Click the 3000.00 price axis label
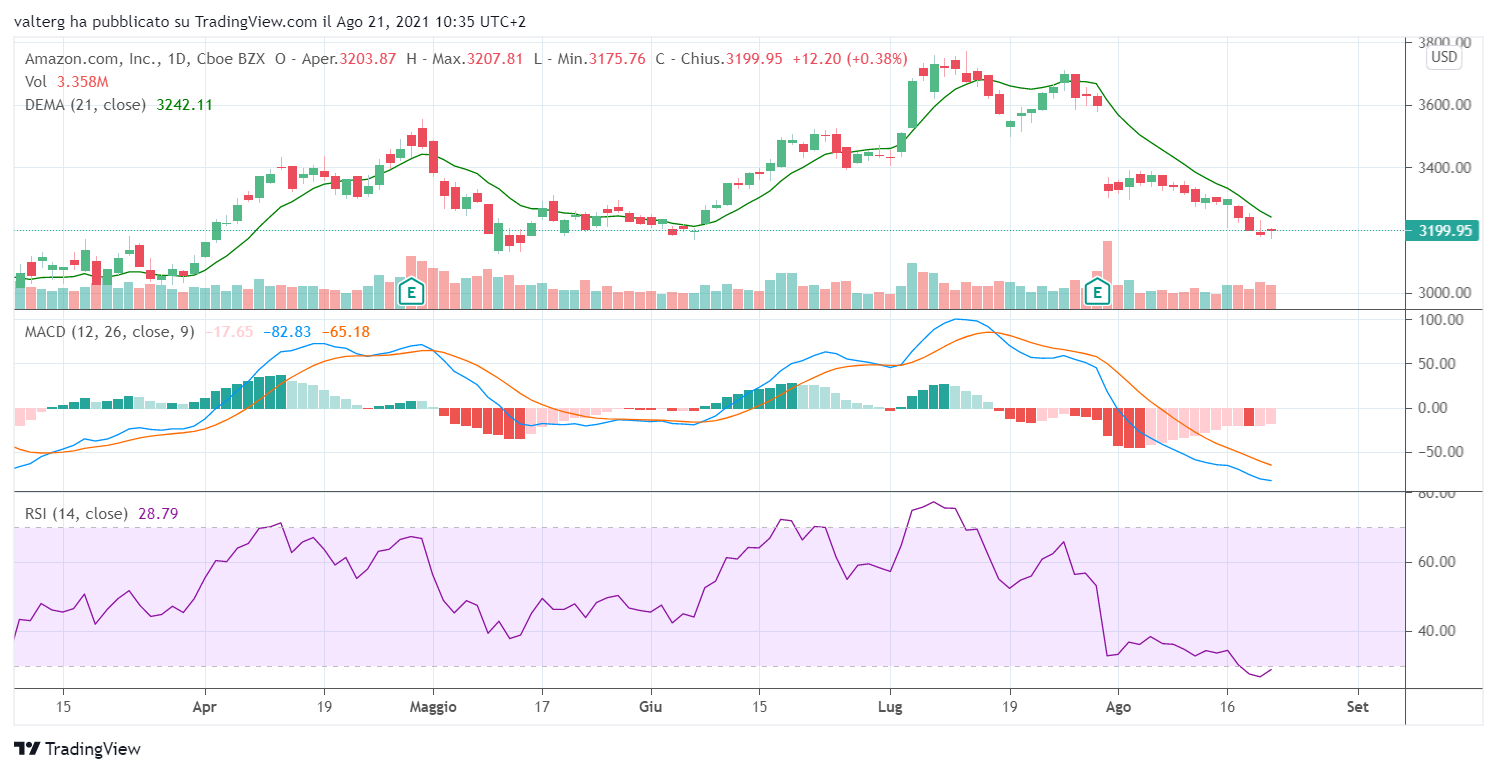 1442,293
